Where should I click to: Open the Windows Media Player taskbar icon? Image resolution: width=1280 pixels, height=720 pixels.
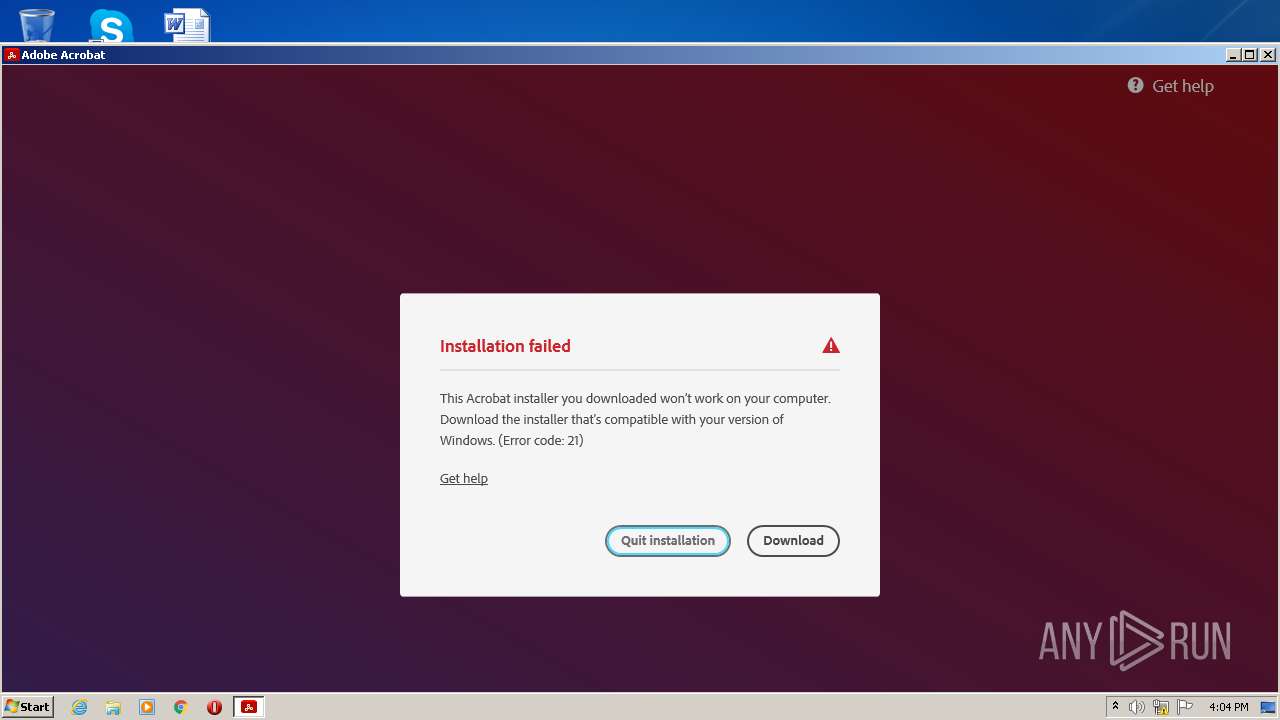(147, 707)
